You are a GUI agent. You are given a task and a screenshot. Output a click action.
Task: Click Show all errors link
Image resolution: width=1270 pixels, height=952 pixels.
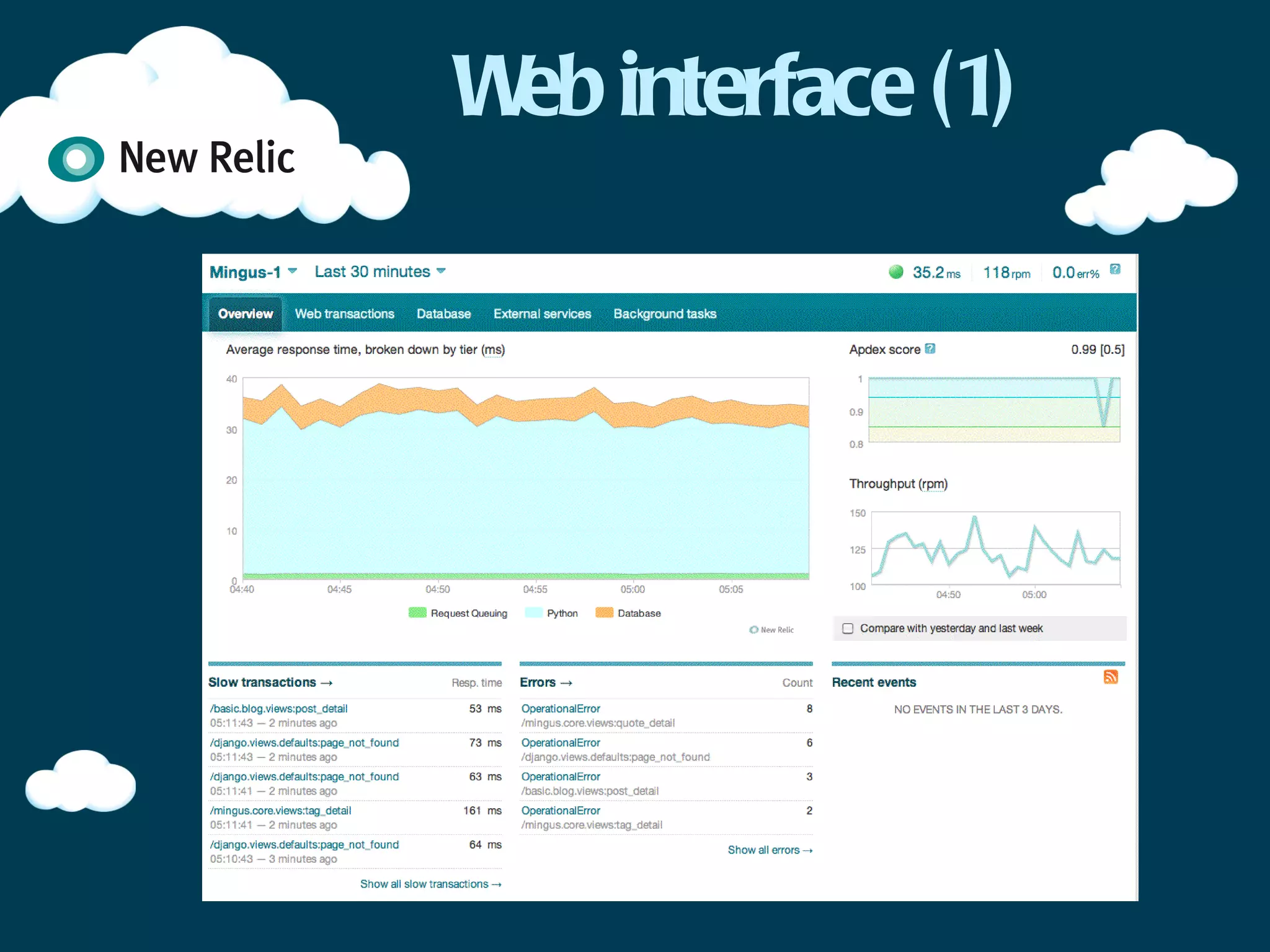tap(770, 850)
